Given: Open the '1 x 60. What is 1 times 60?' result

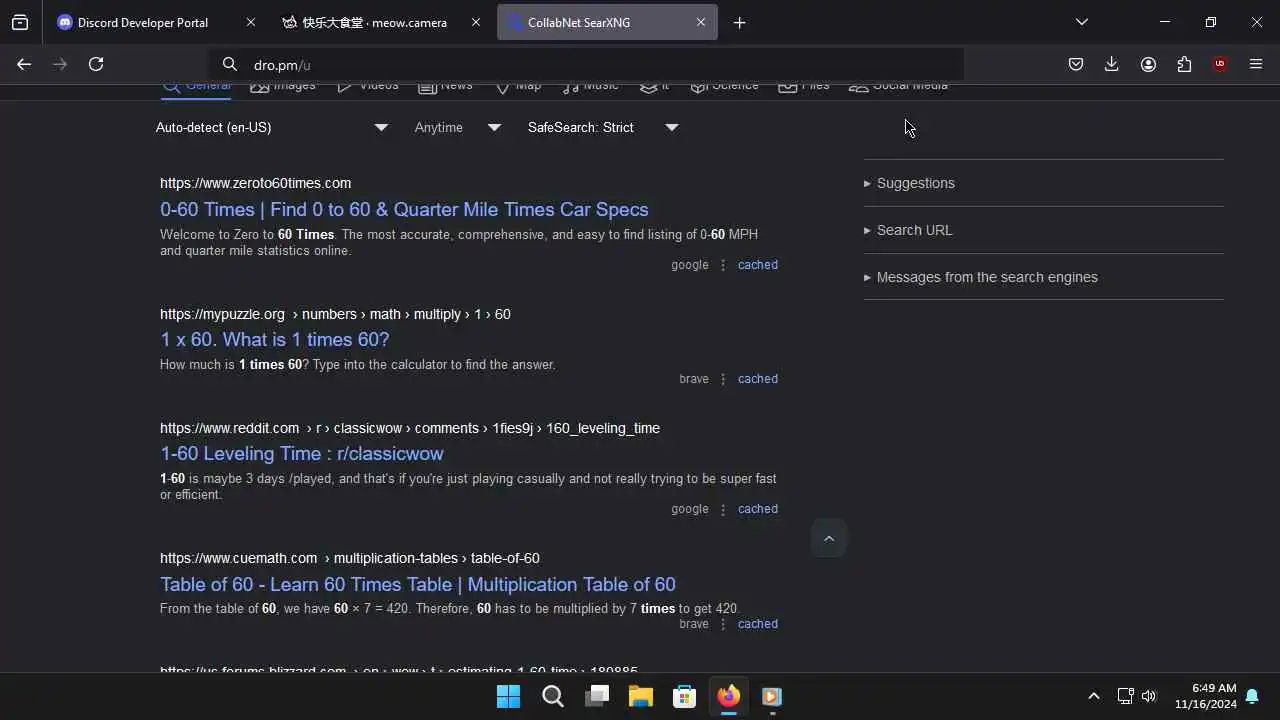Looking at the screenshot, I should point(274,339).
